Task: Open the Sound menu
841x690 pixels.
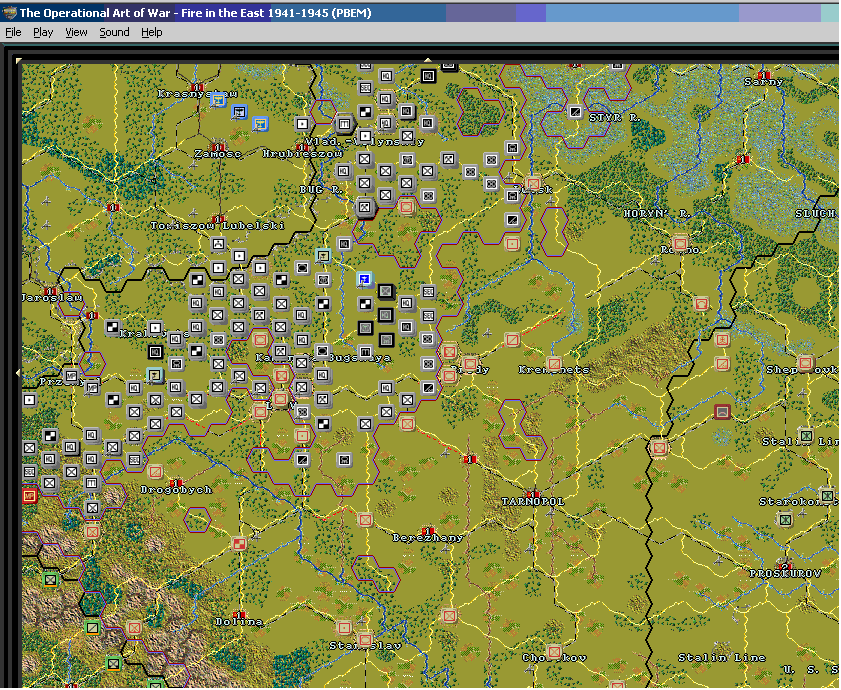Action: 114,32
